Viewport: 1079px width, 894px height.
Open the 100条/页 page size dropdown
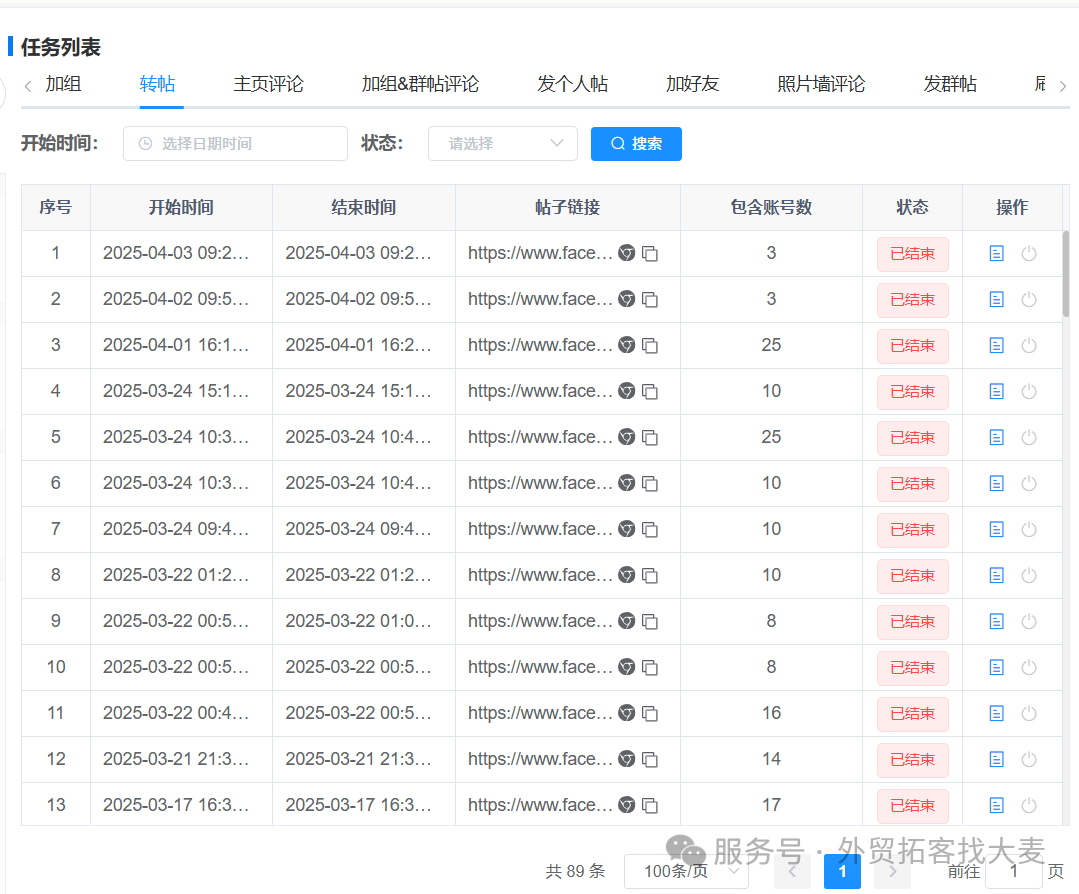tap(686, 871)
